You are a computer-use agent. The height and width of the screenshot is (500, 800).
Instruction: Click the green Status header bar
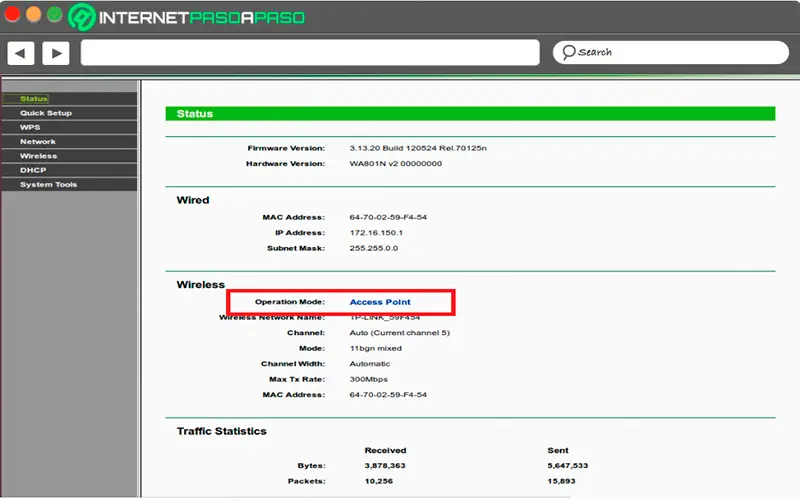(470, 114)
